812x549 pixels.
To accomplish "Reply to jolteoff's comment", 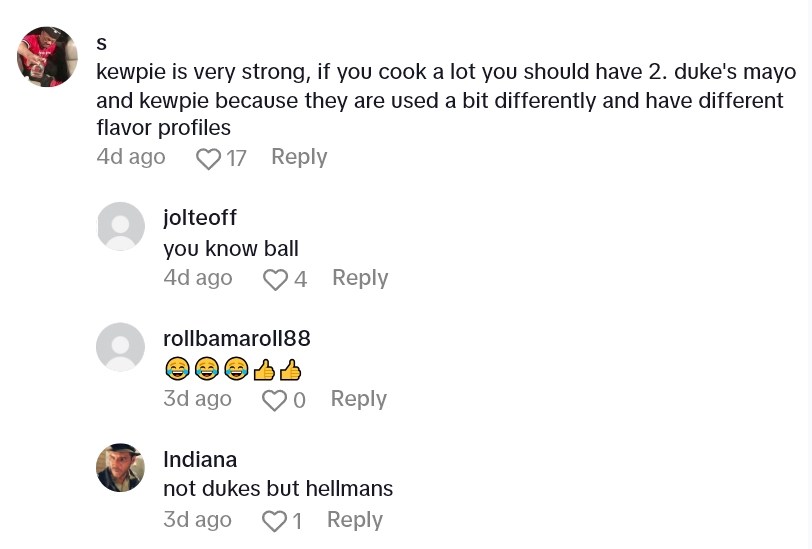I will (360, 278).
